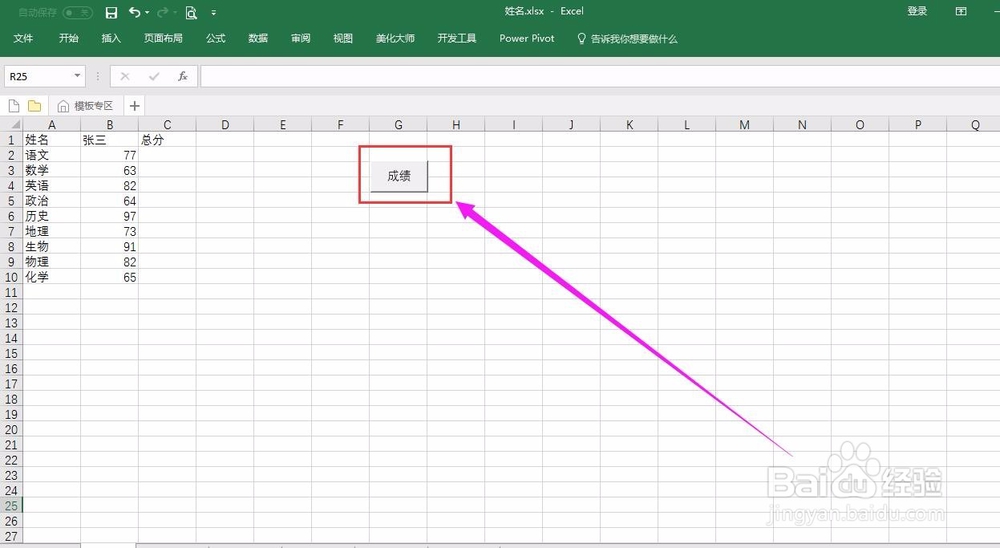1000x548 pixels.
Task: Click the 登录 sign-in link
Action: click(x=917, y=11)
